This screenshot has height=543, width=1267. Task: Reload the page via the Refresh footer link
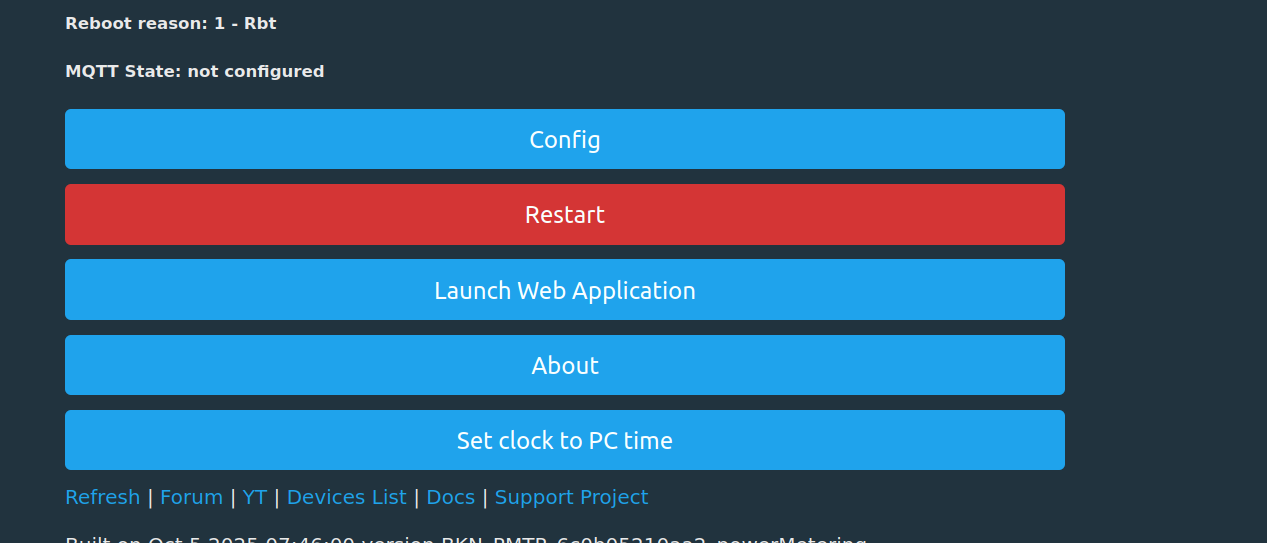[x=102, y=497]
